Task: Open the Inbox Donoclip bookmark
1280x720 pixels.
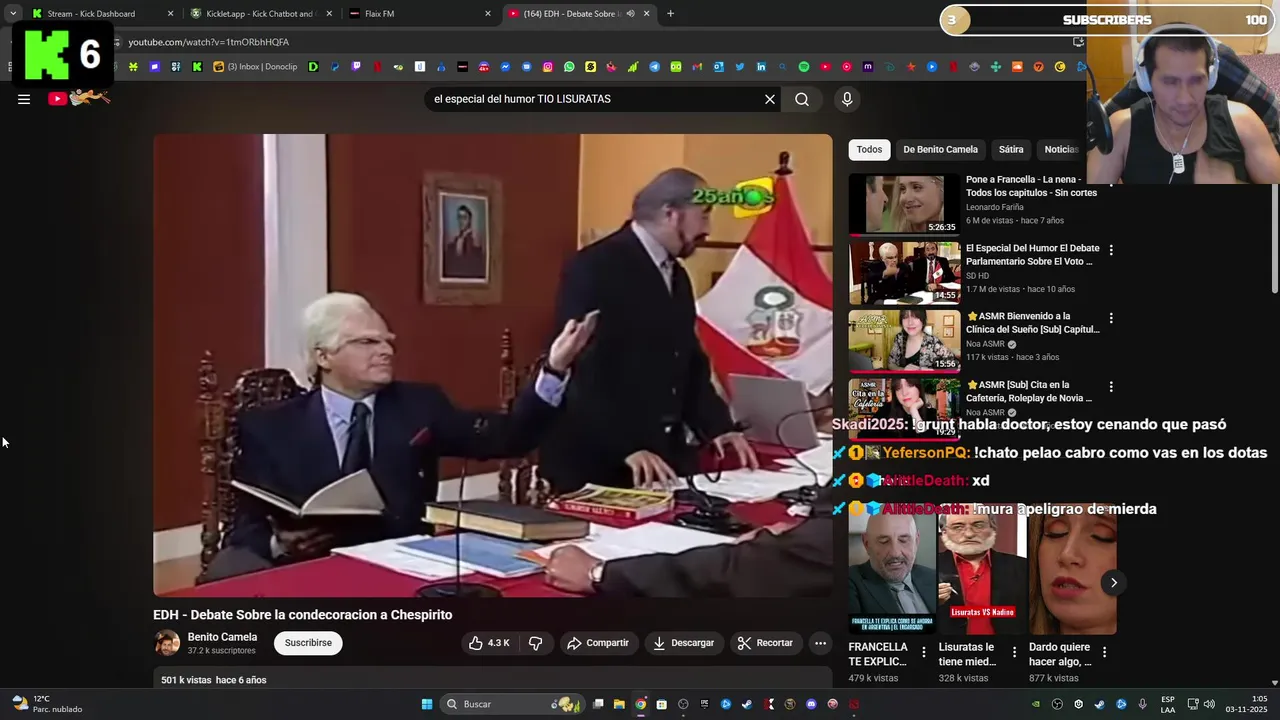Action: tap(256, 67)
